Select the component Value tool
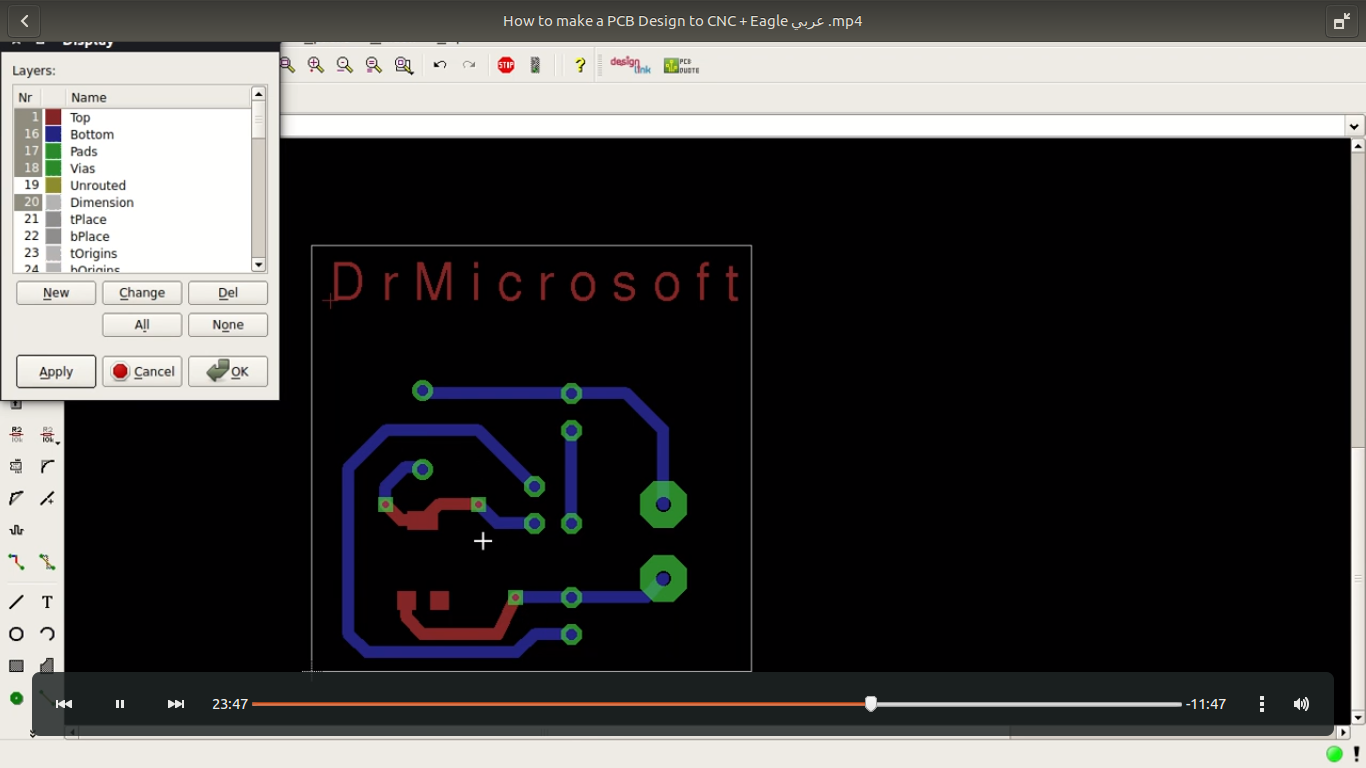This screenshot has width=1366, height=768. point(46,434)
